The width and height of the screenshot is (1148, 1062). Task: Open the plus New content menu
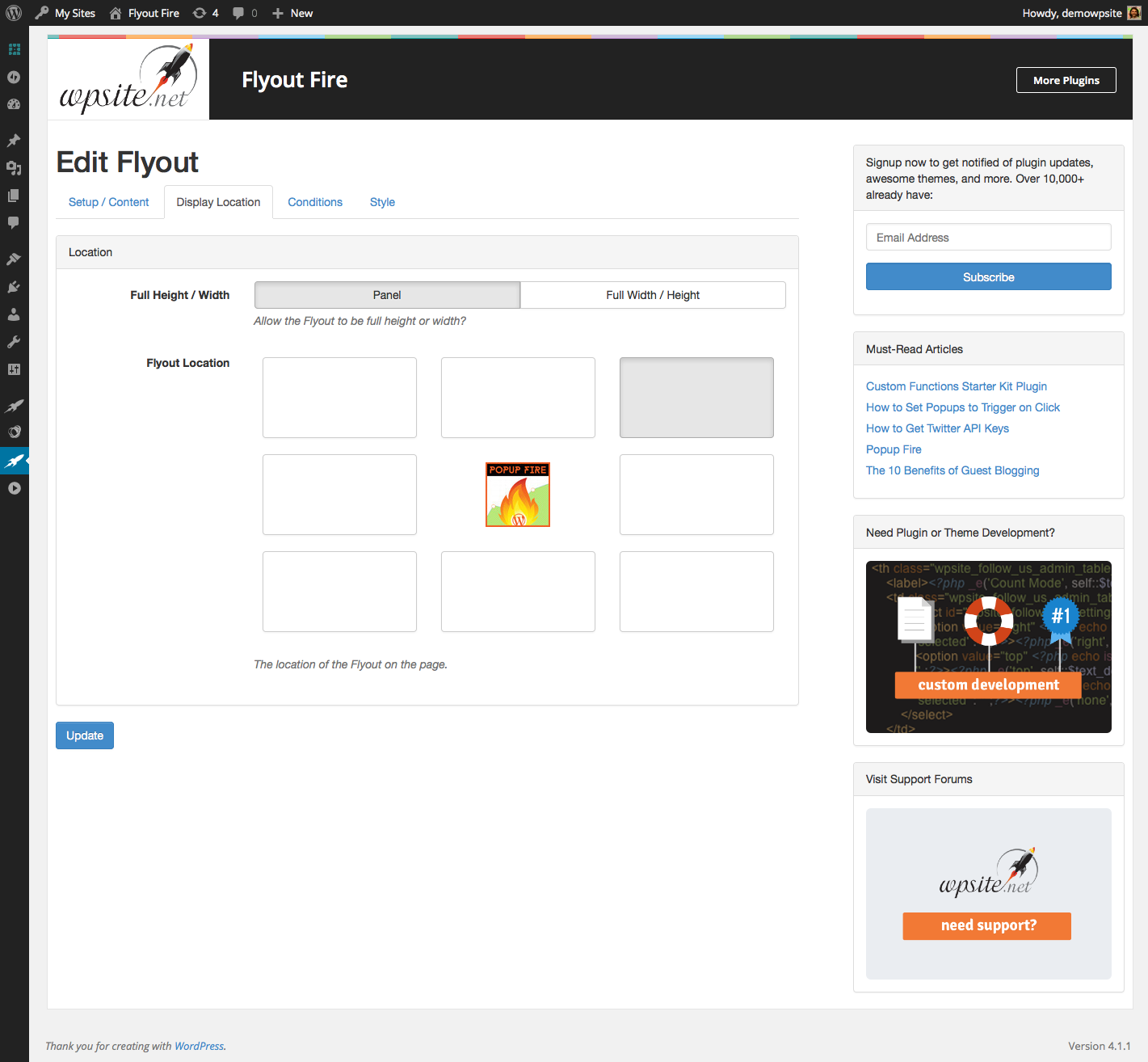pyautogui.click(x=292, y=13)
